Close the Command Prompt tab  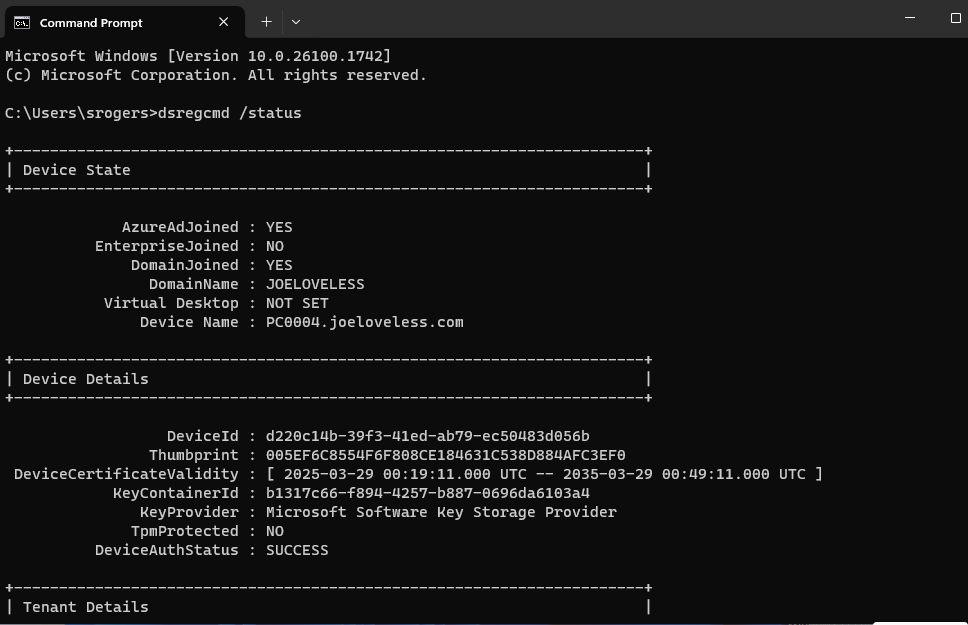pyautogui.click(x=224, y=22)
